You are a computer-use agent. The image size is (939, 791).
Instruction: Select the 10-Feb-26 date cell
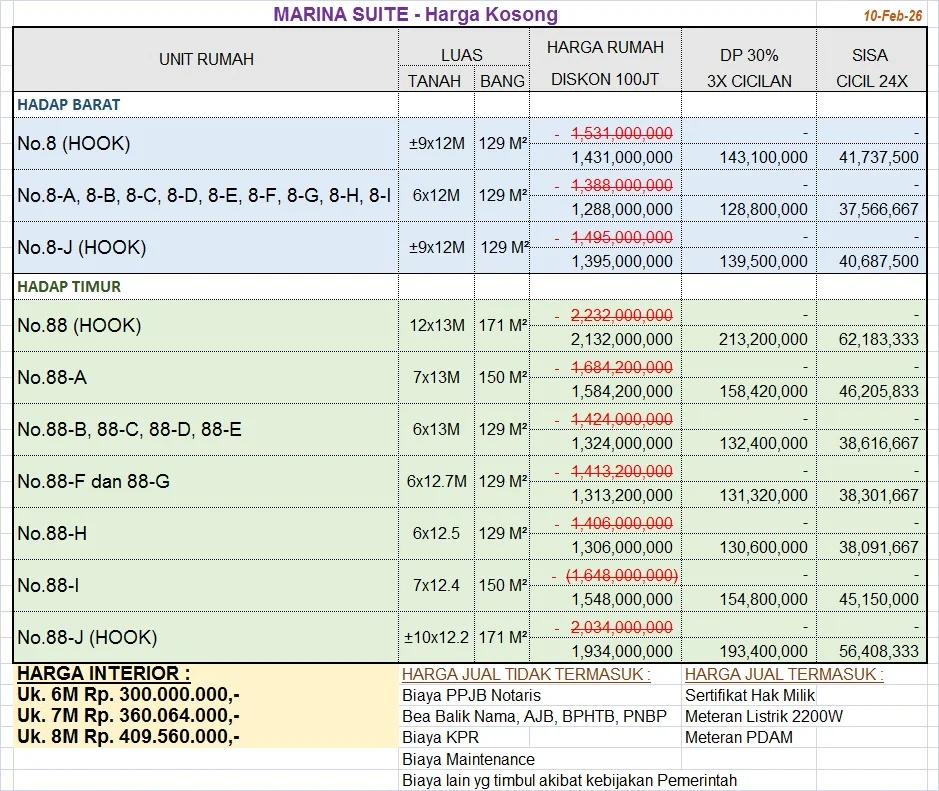pyautogui.click(x=893, y=16)
